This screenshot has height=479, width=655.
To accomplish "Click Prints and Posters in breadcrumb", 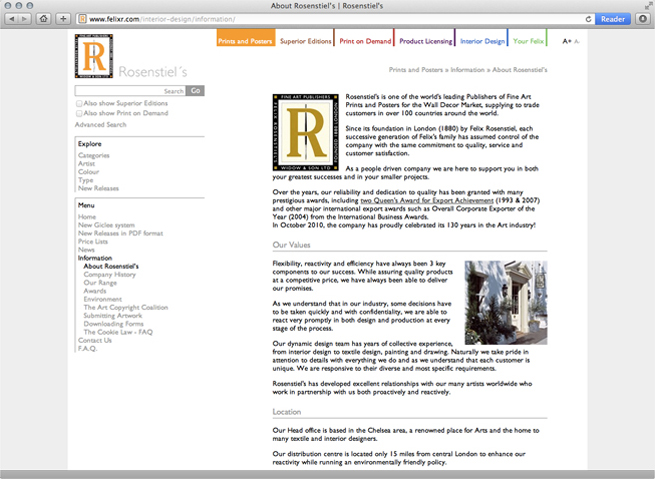I will coord(416,70).
